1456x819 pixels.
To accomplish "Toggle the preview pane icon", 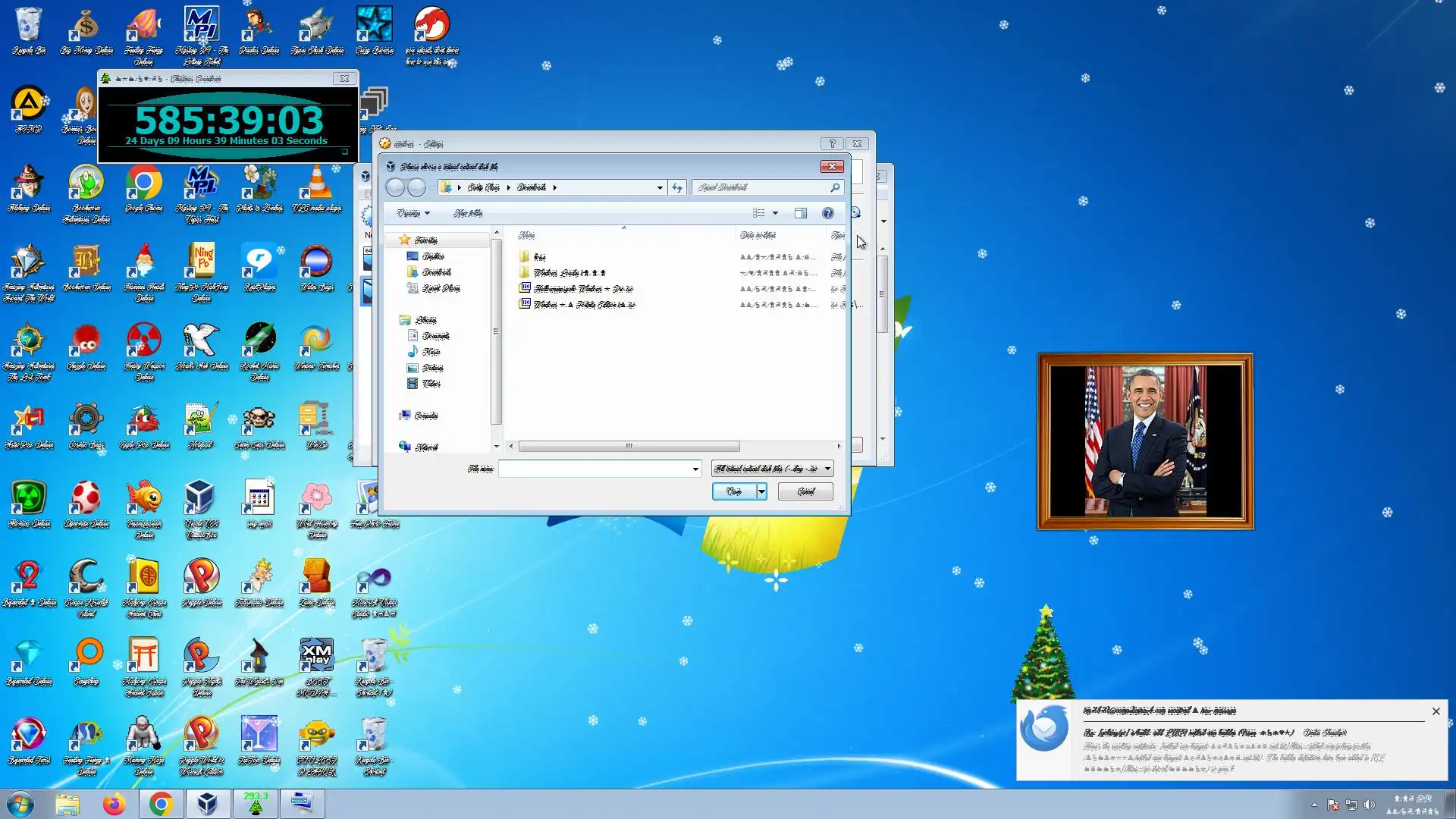I will pyautogui.click(x=800, y=213).
